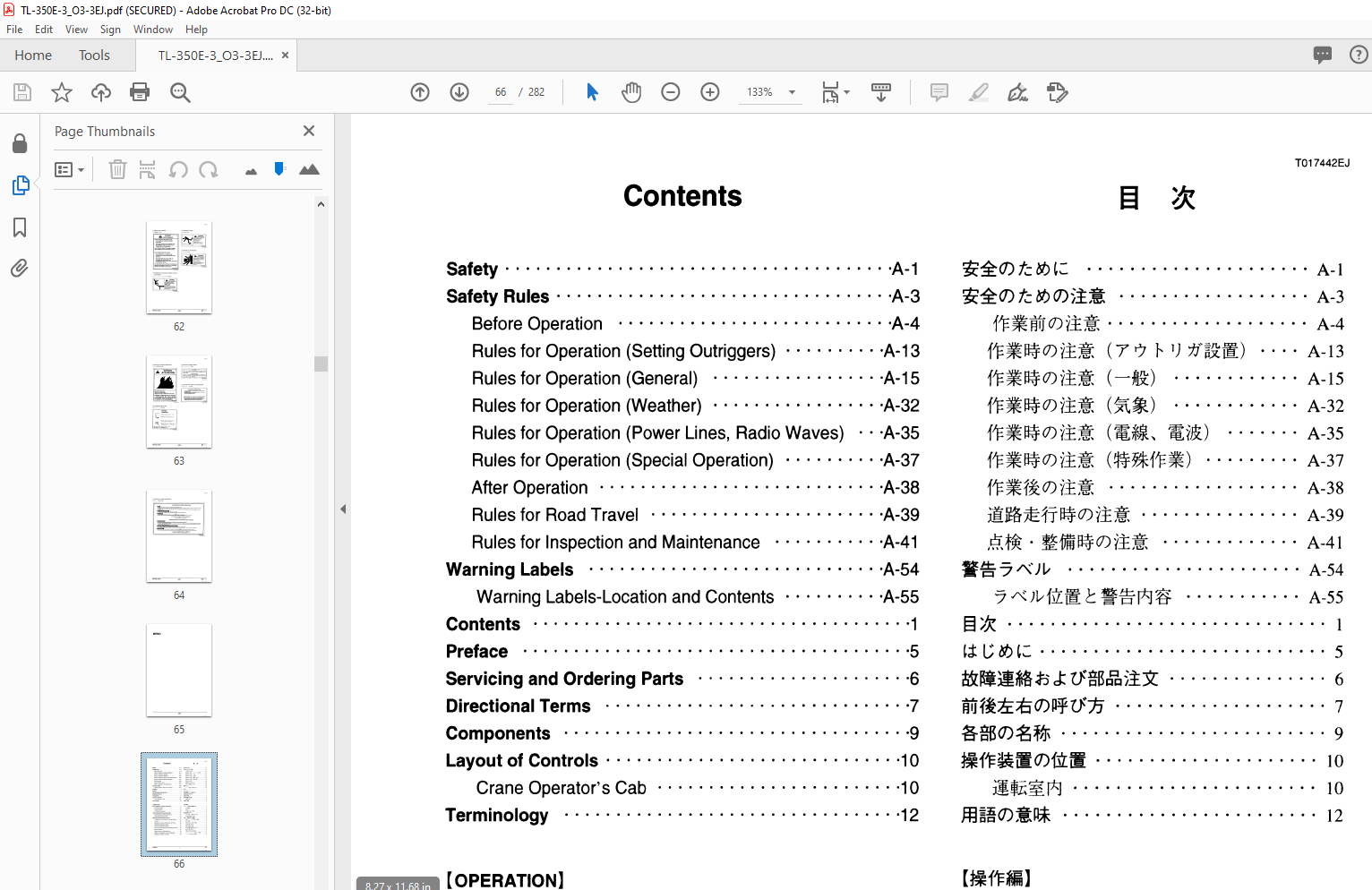1372x890 pixels.
Task: Close the Page Thumbnails panel
Action: [309, 131]
